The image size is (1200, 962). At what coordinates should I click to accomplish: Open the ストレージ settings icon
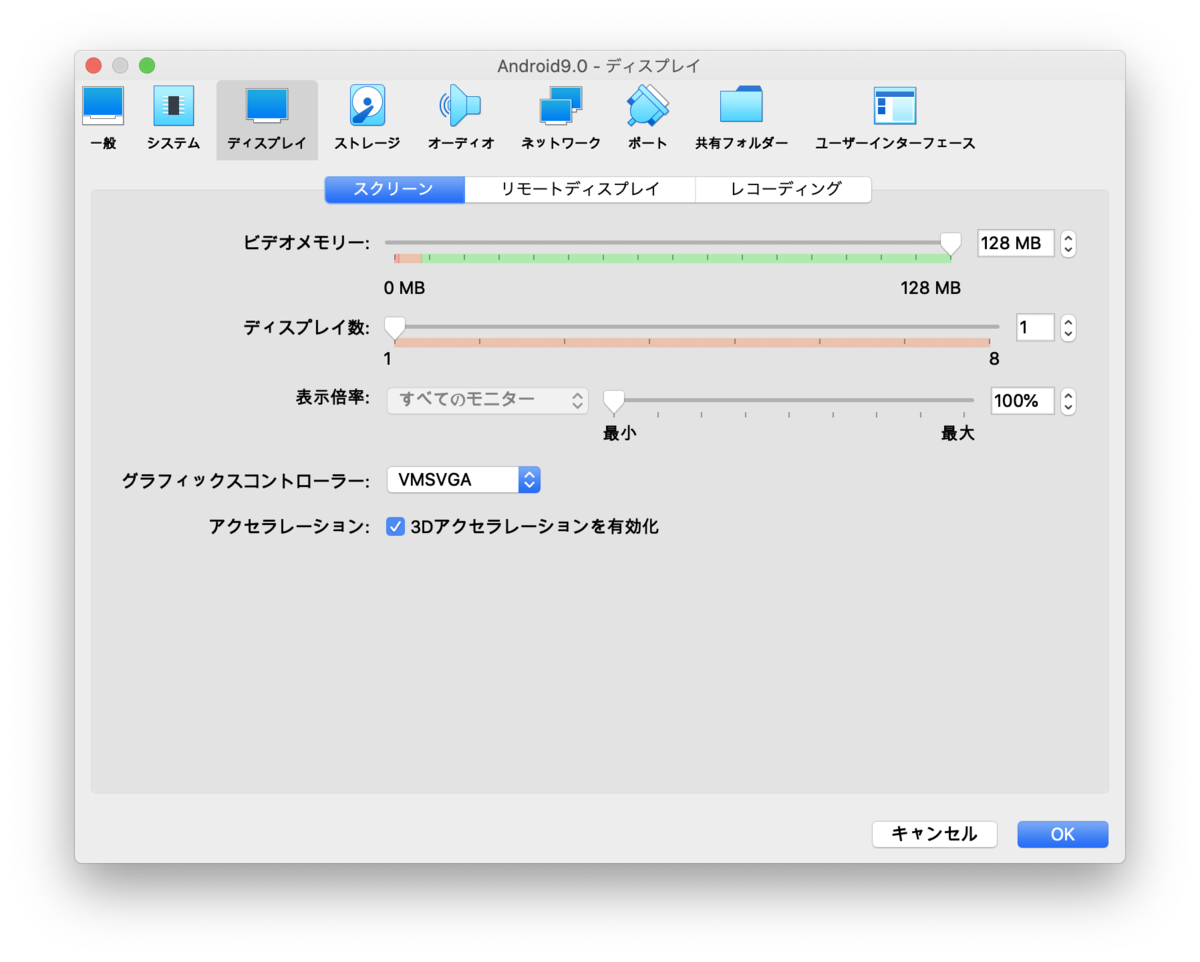(367, 118)
